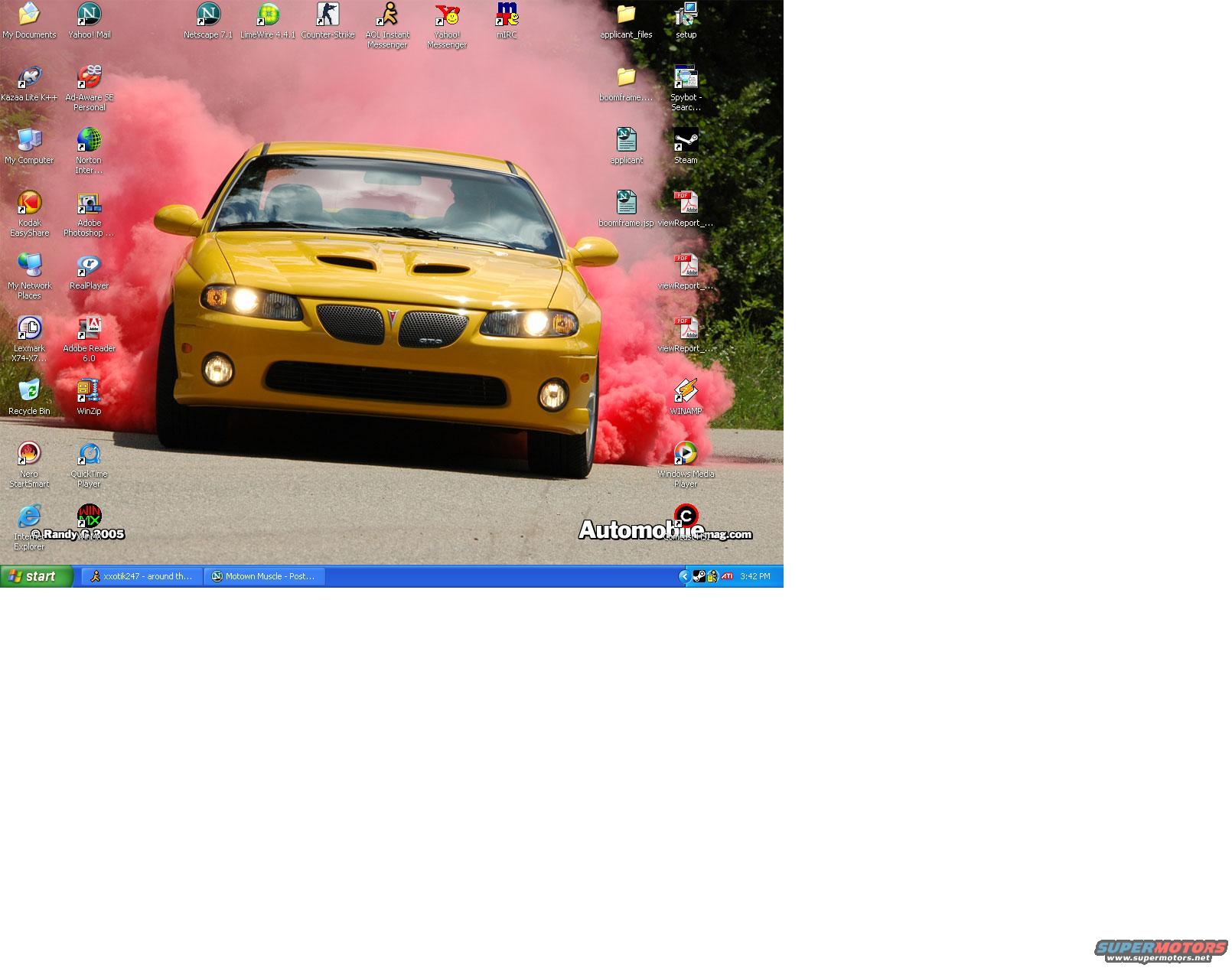Image resolution: width=1232 pixels, height=968 pixels.
Task: Click the Ad-Aware SE Personal icon
Action: tap(89, 88)
